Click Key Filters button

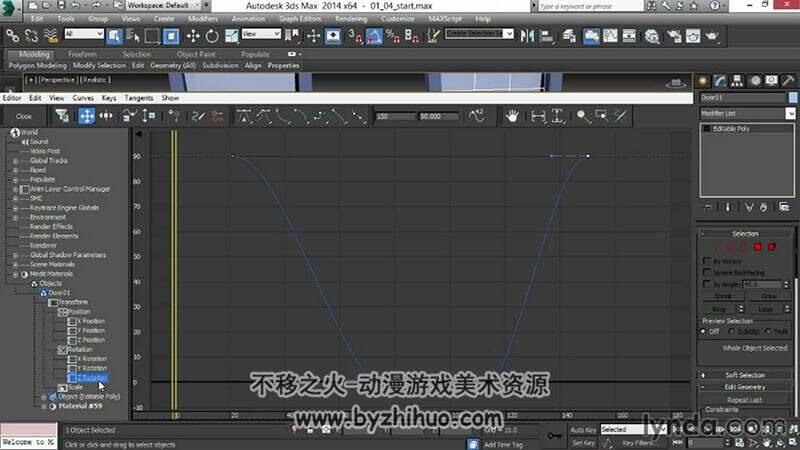click(x=641, y=443)
